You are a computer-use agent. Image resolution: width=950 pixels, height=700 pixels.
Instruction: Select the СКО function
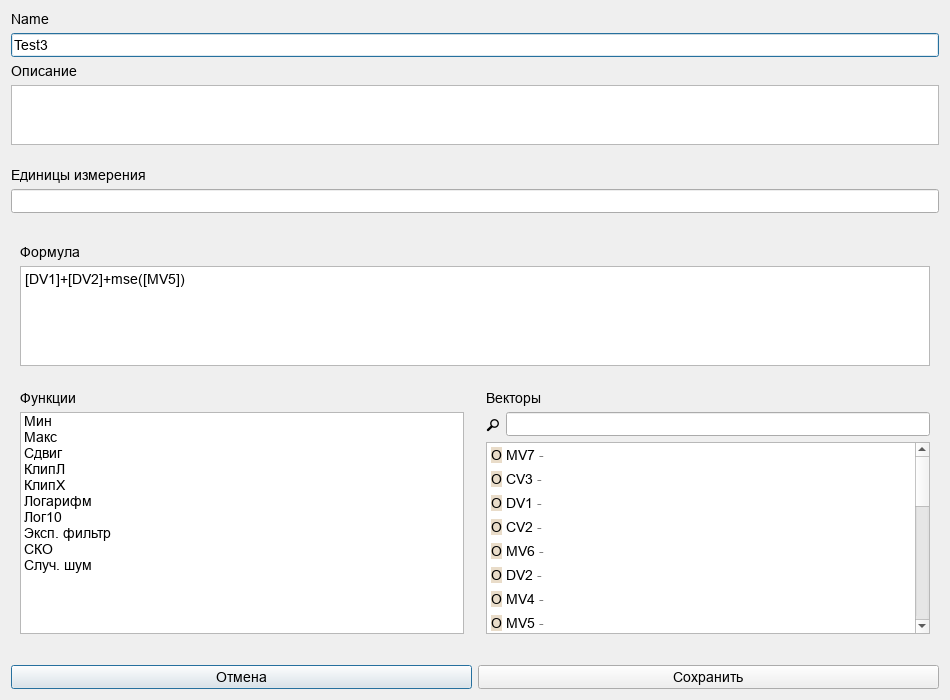[x=38, y=550]
